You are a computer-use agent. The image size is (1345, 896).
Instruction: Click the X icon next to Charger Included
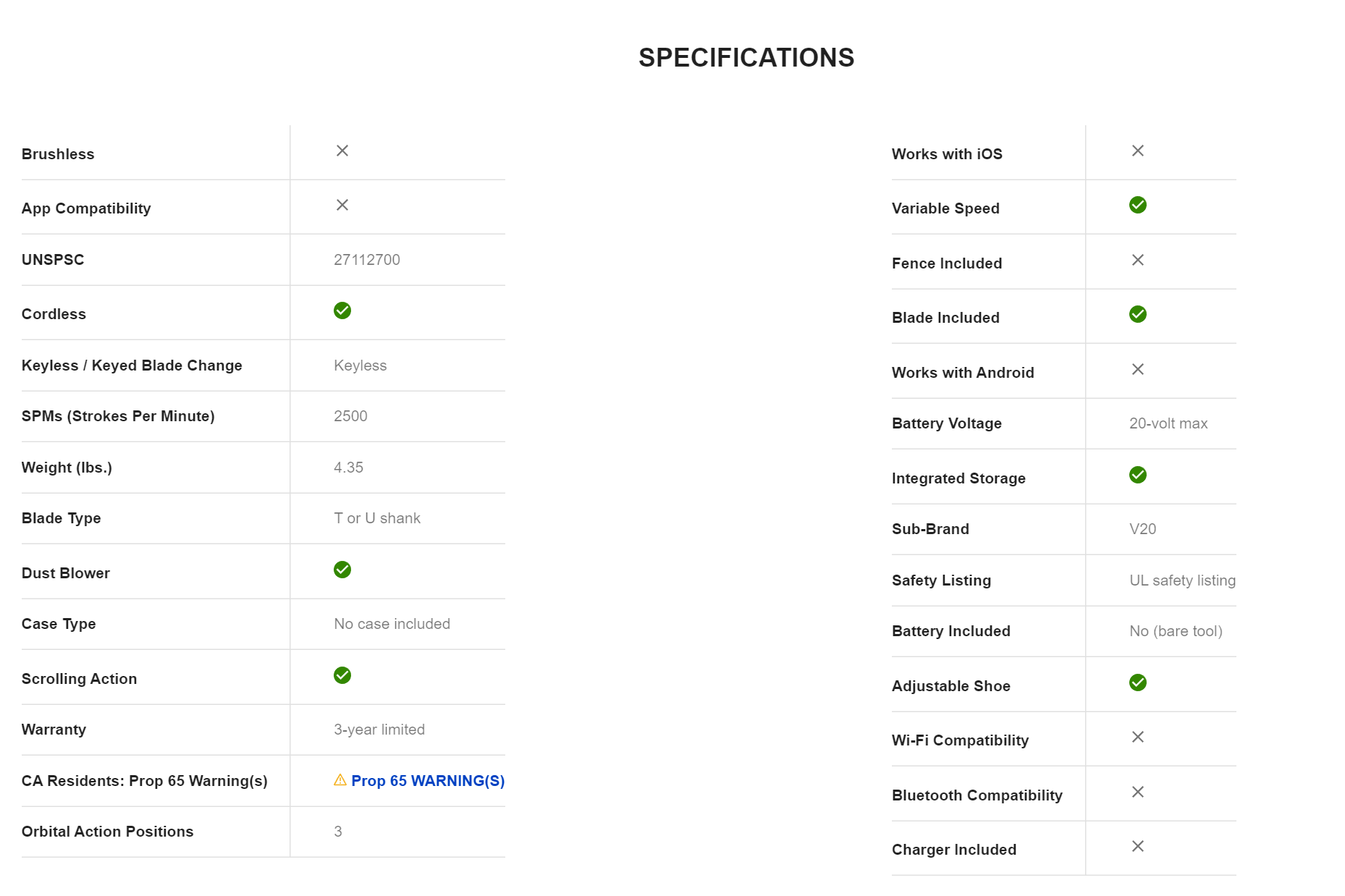(x=1138, y=846)
